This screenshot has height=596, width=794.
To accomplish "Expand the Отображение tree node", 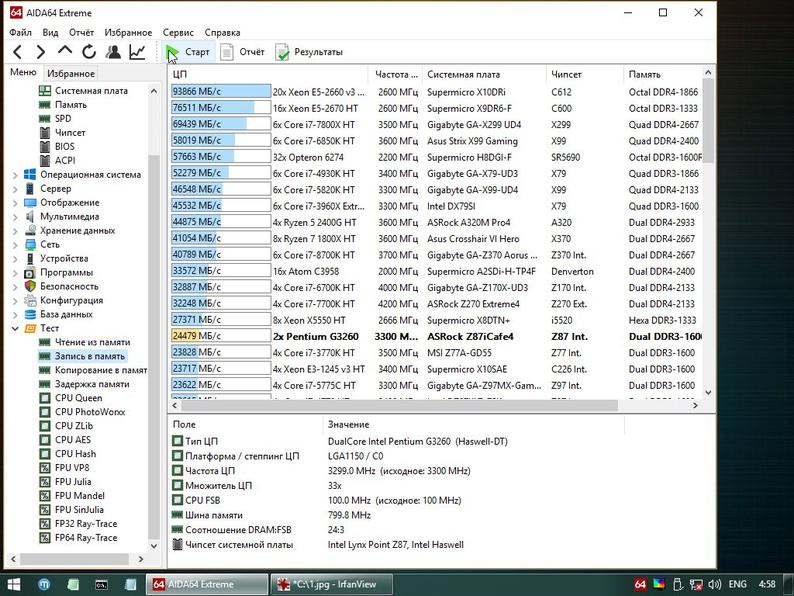I will click(15, 203).
